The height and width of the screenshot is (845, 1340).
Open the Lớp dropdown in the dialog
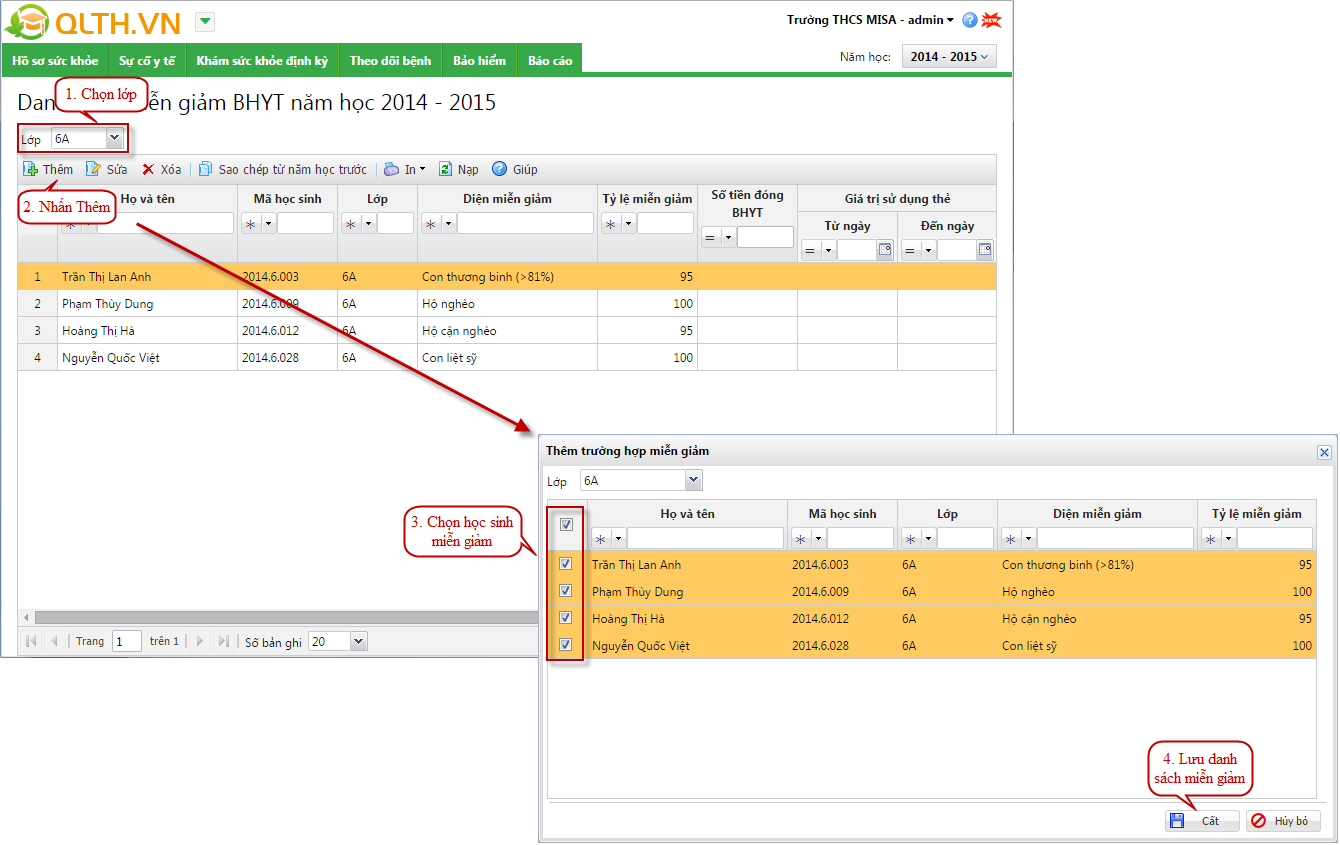693,481
